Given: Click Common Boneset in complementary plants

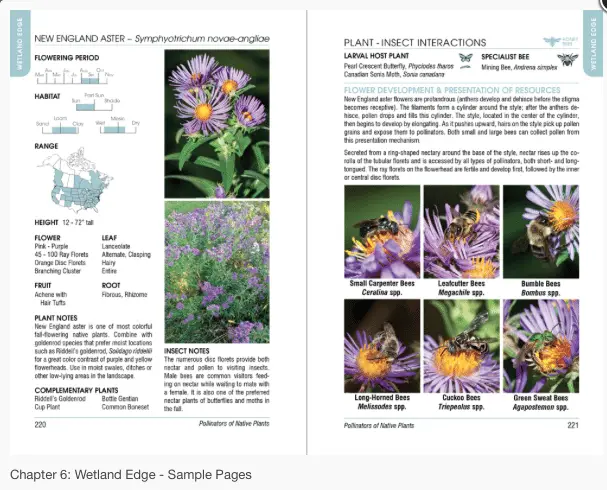Looking at the screenshot, I should point(125,407).
